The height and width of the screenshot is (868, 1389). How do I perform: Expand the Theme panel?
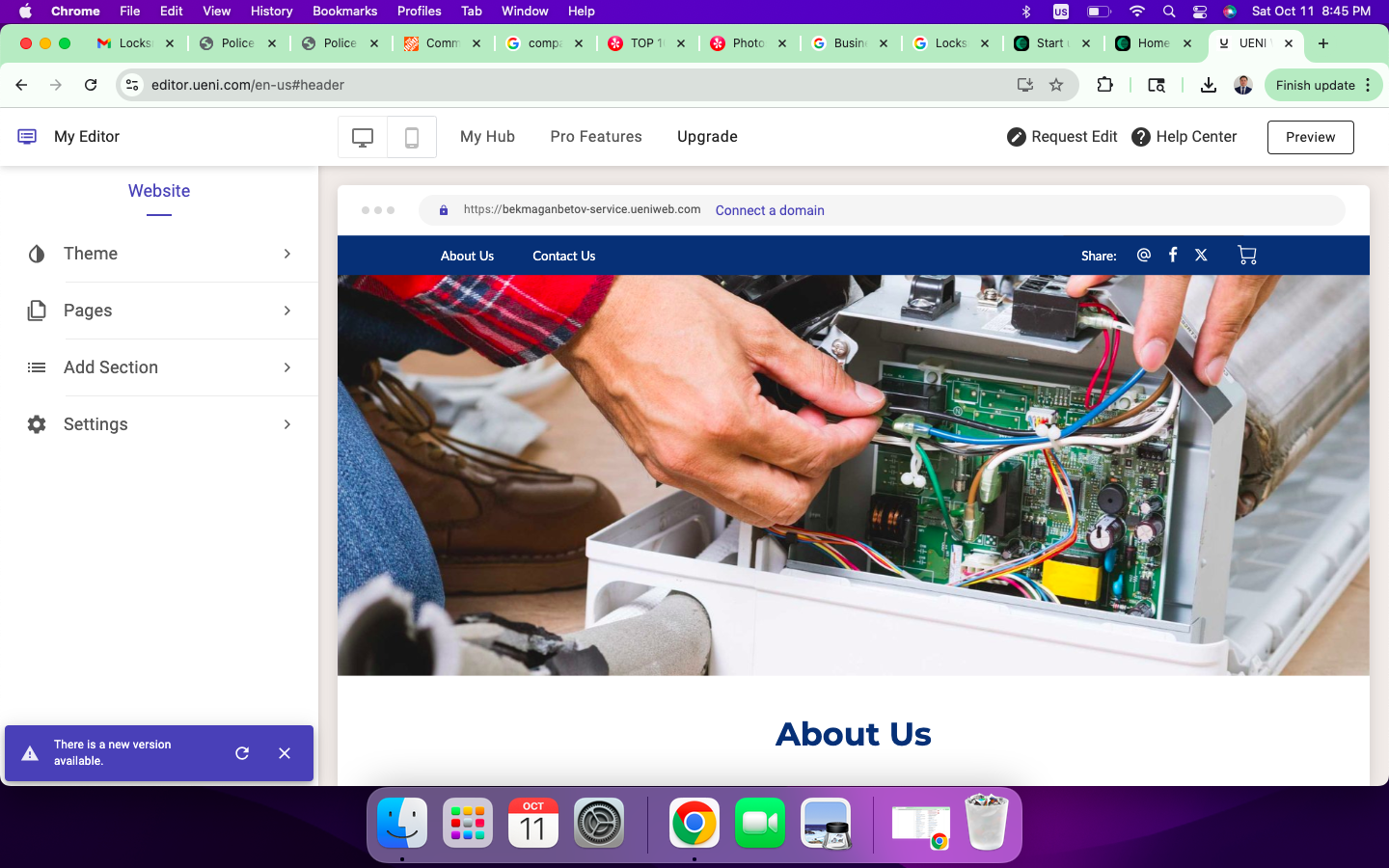pyautogui.click(x=159, y=254)
